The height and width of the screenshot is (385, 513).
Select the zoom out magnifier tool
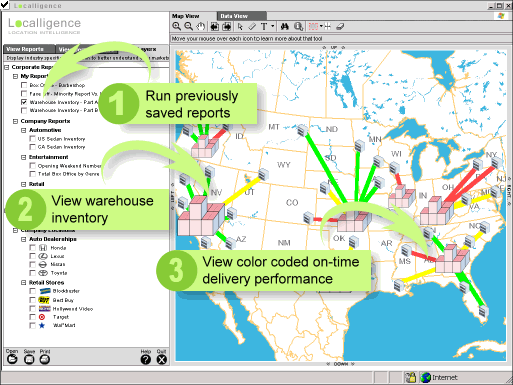tap(189, 26)
